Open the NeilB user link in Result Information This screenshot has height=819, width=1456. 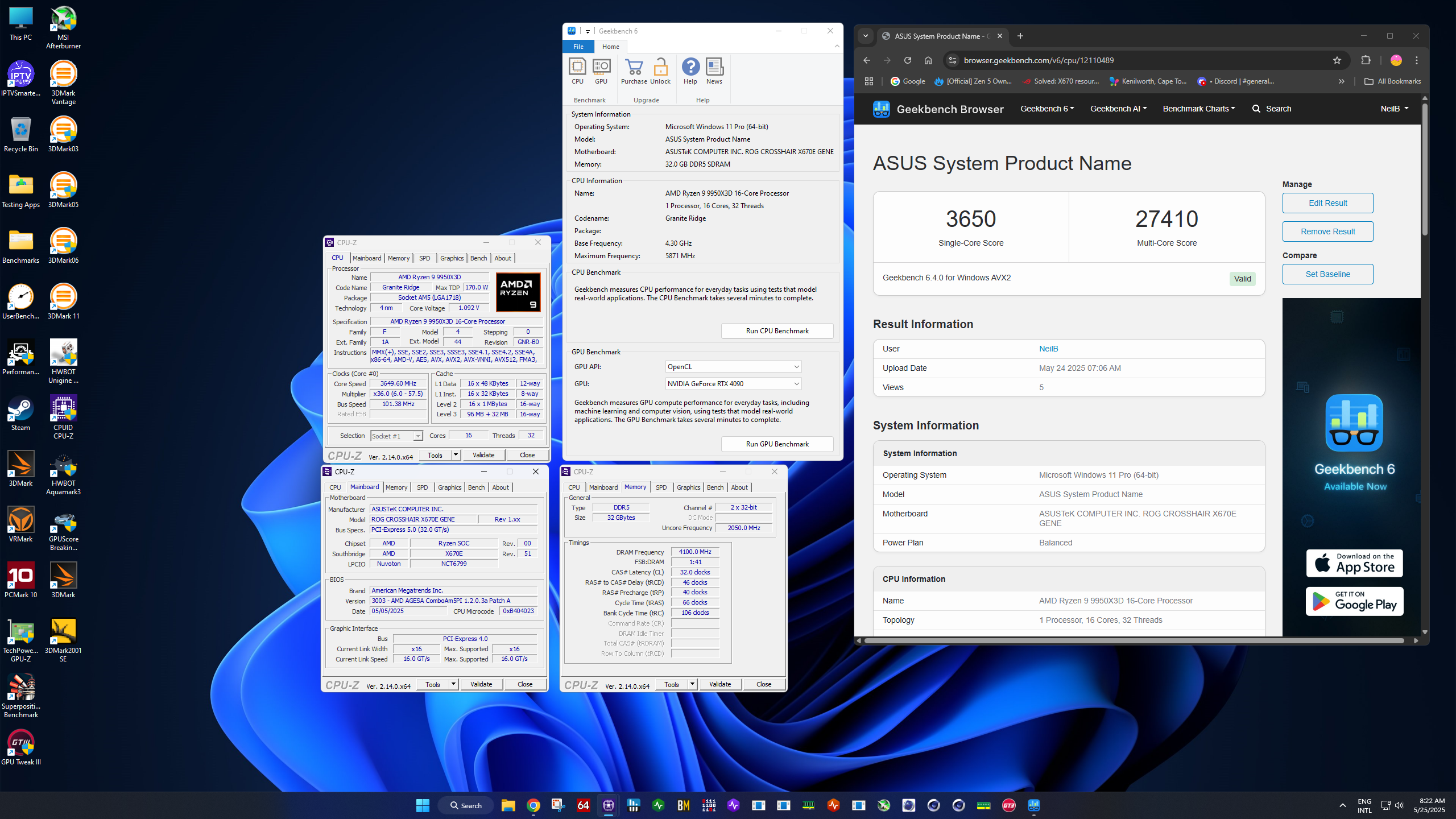1048,349
